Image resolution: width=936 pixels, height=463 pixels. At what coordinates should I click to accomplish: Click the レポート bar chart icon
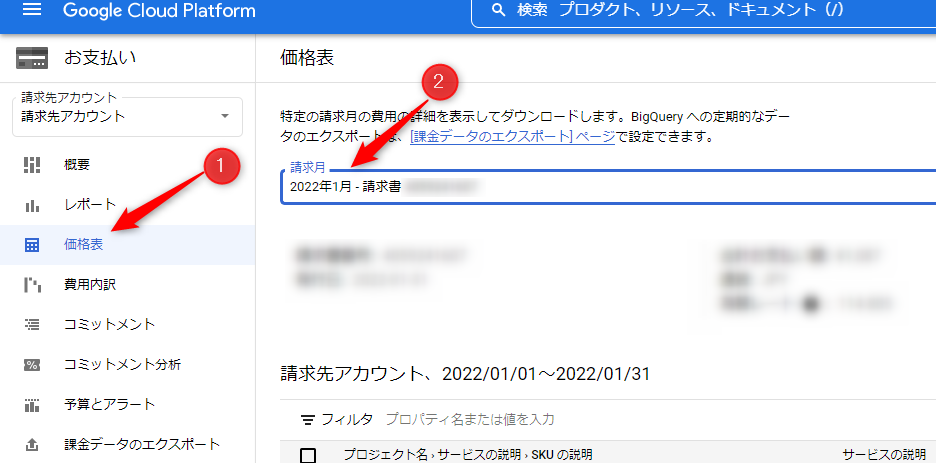point(32,205)
